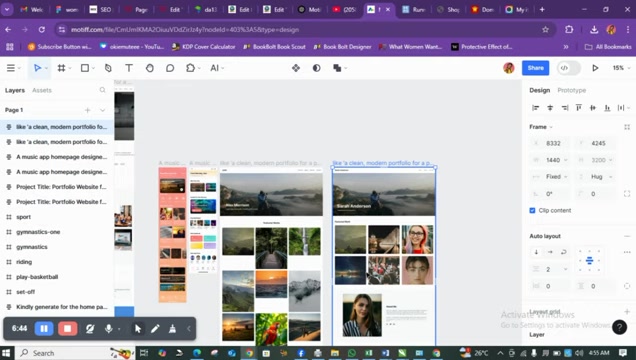Select the riding layer

57,262
